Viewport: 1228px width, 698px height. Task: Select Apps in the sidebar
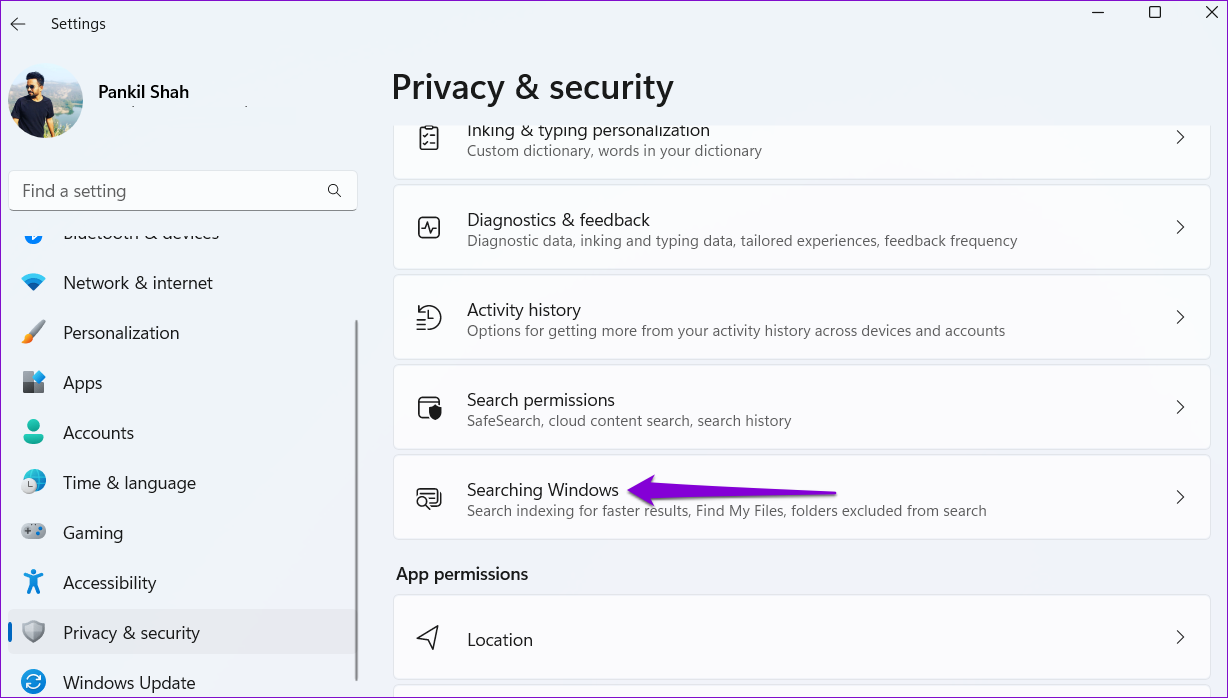[182, 383]
